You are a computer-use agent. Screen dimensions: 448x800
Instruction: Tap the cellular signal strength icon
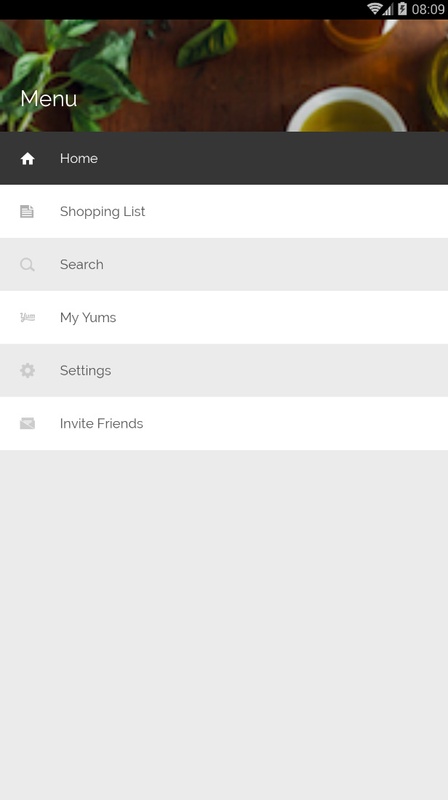(x=389, y=9)
